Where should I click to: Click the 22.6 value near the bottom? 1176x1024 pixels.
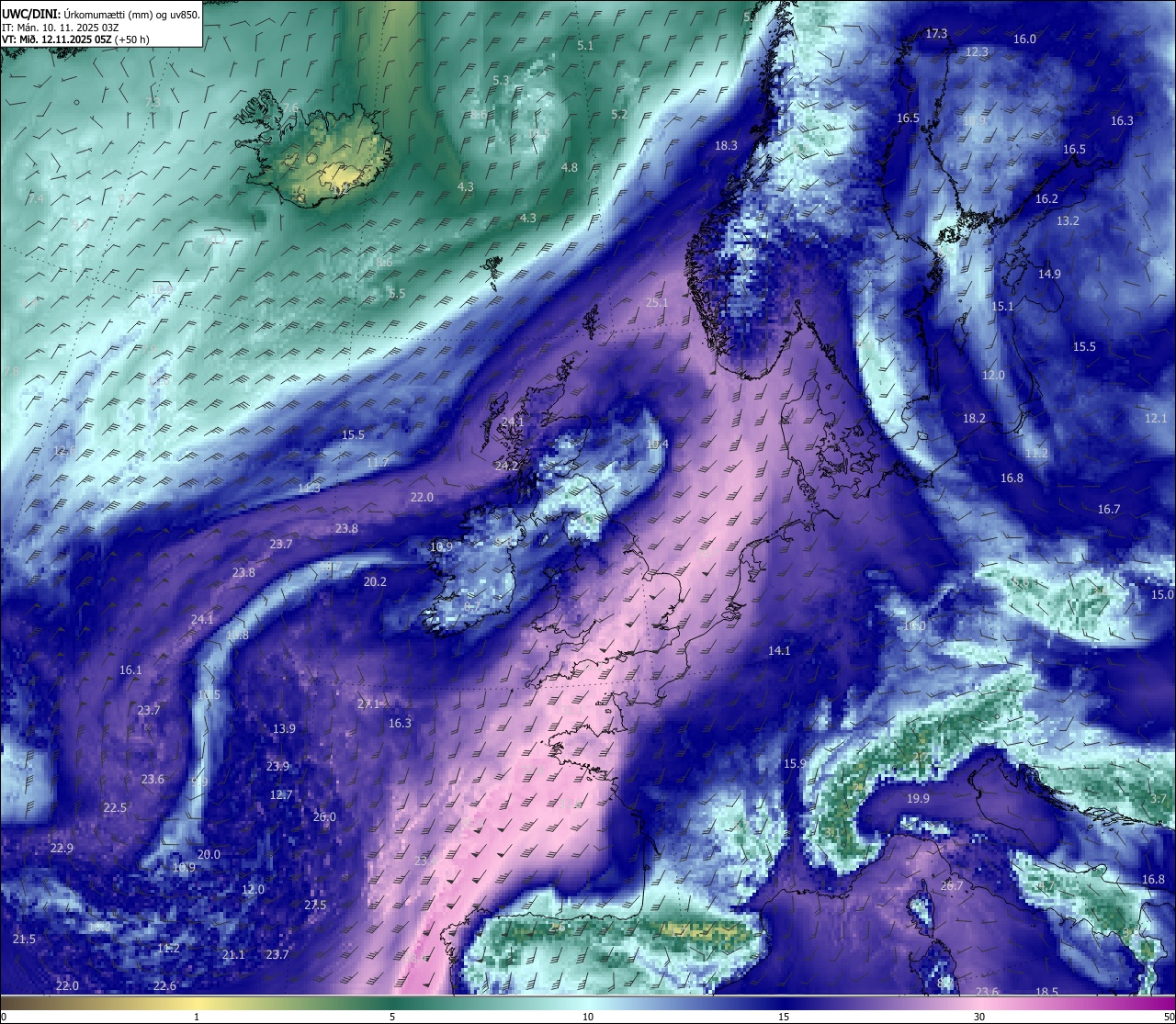(164, 986)
